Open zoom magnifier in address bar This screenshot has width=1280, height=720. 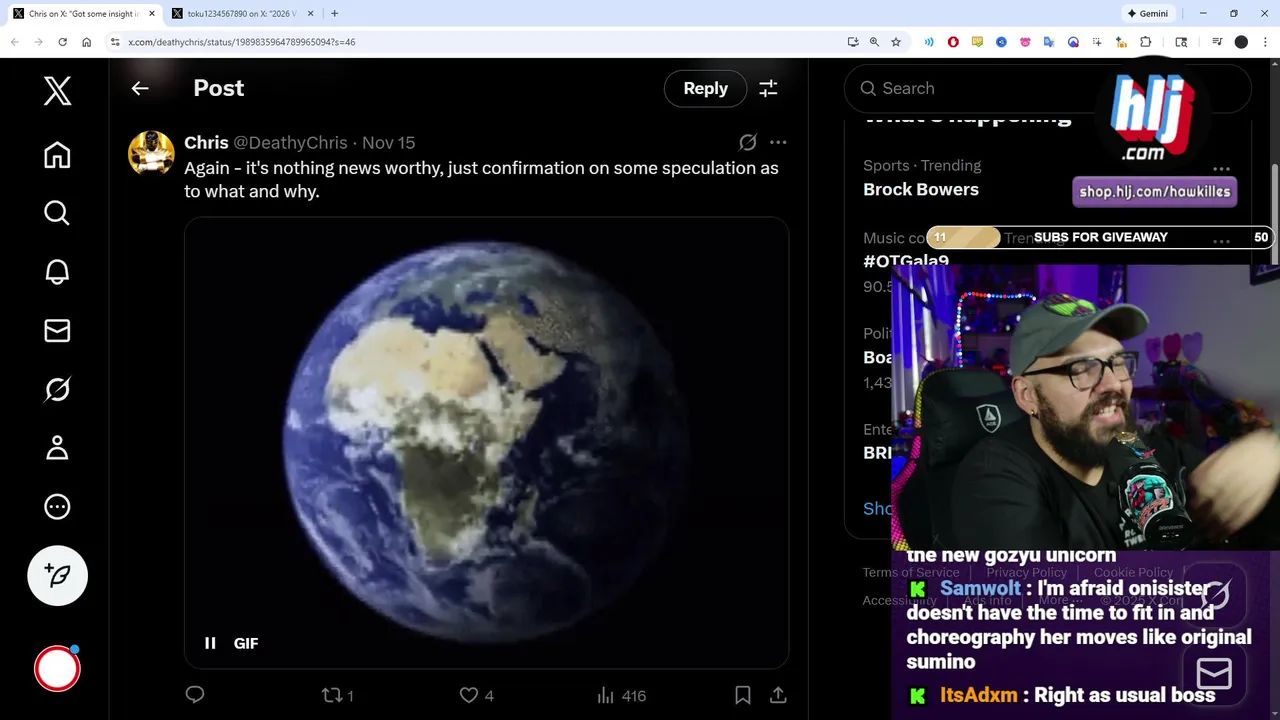click(874, 42)
